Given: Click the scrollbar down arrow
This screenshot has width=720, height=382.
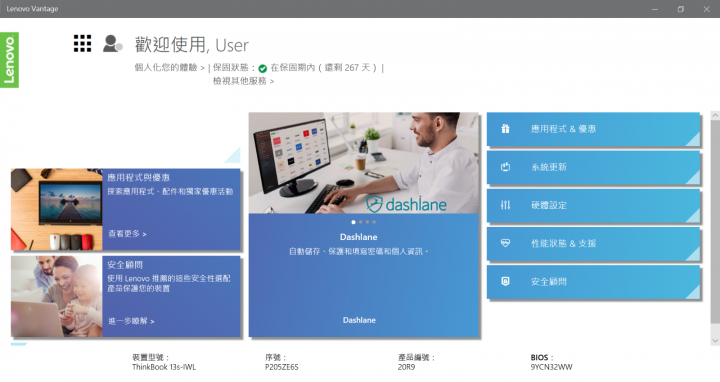Looking at the screenshot, I should (x=715, y=341).
